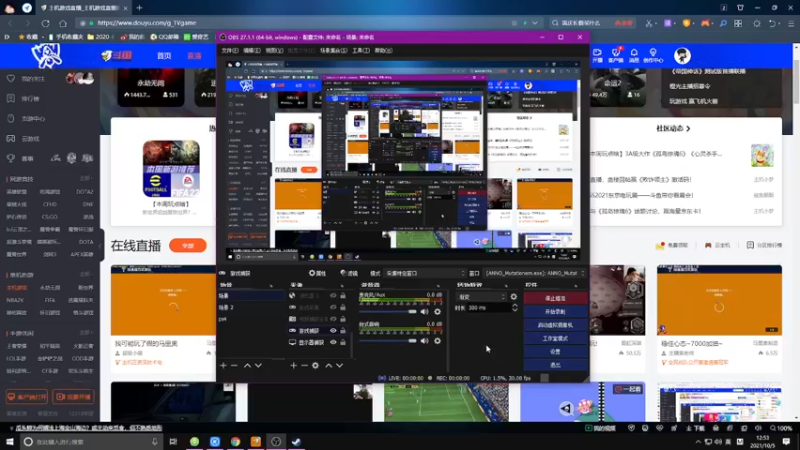Open OBS 帮助(H) menu

click(x=384, y=51)
